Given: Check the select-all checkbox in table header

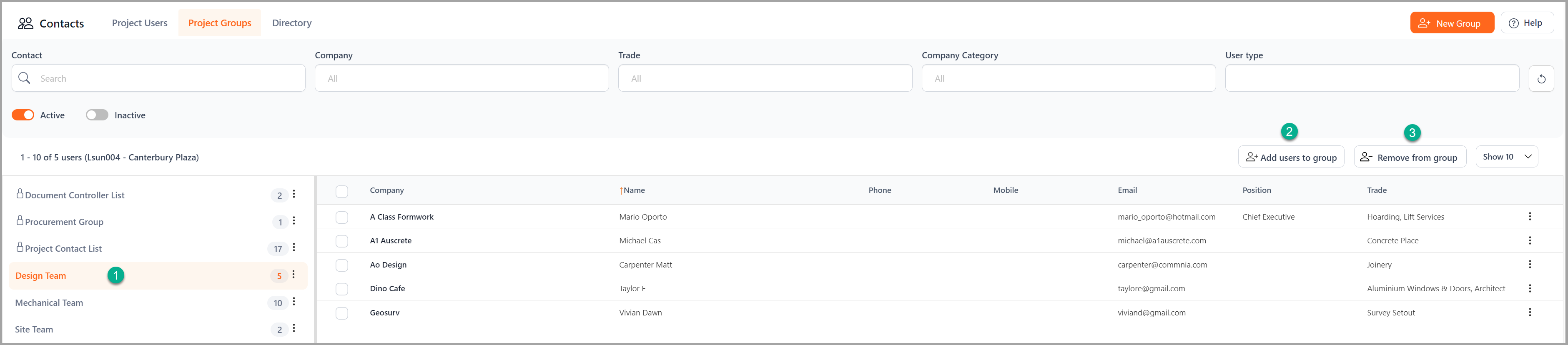Looking at the screenshot, I should (342, 191).
